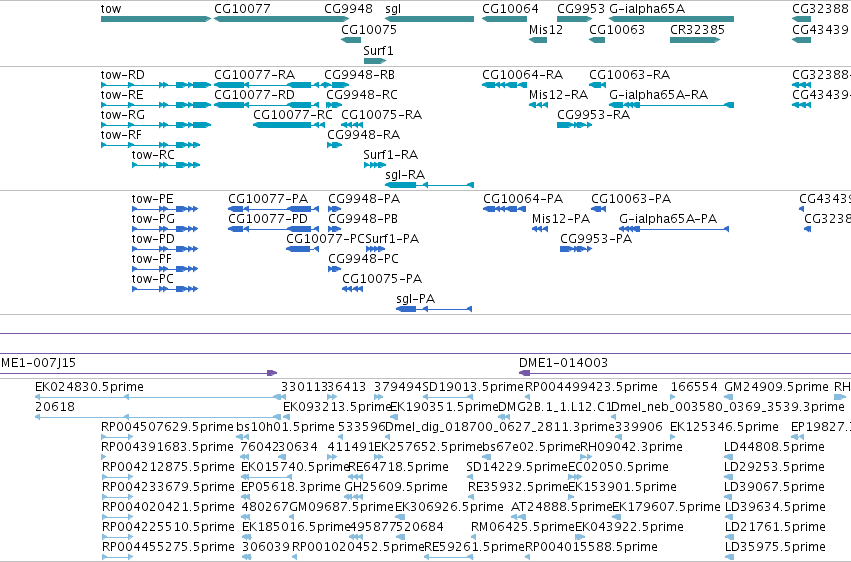This screenshot has width=851, height=562.
Task: Click protein feature tow-PC
Action: [164, 289]
